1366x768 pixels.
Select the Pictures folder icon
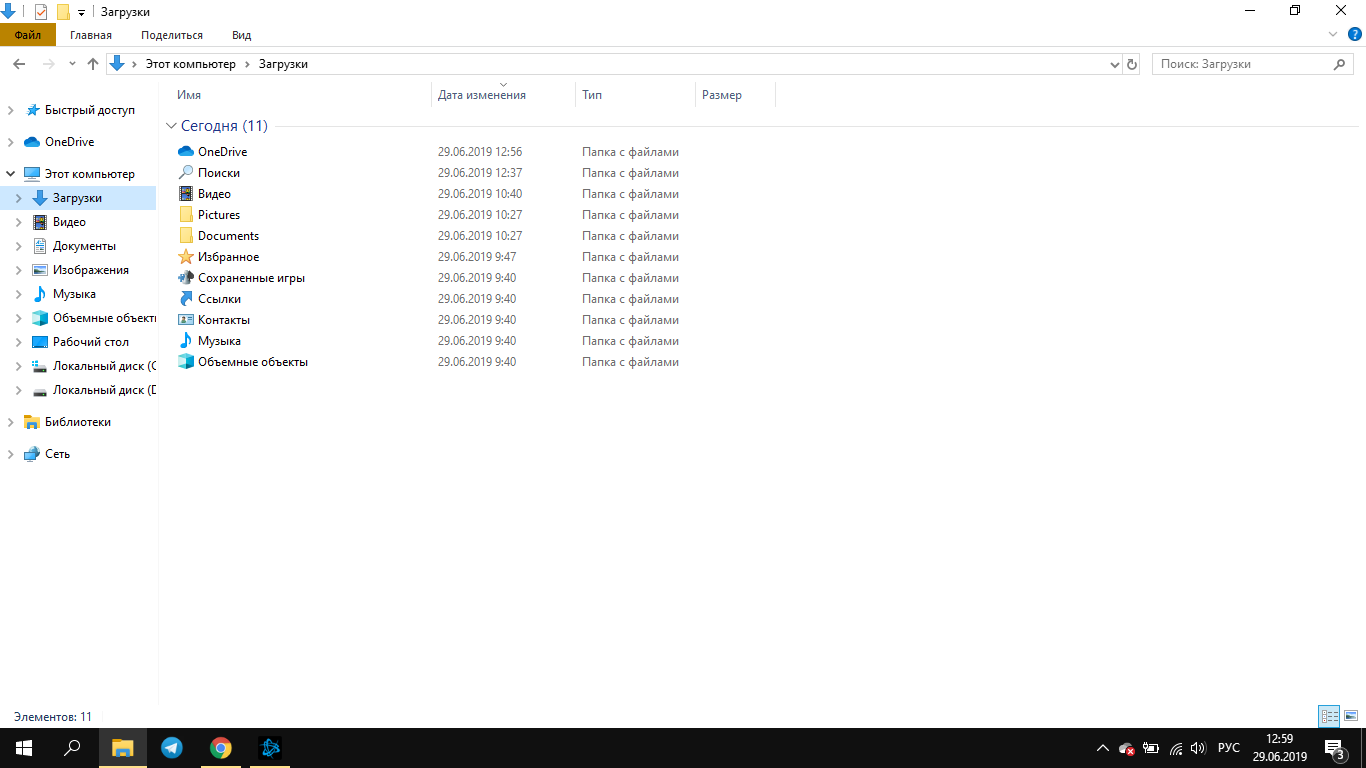click(x=186, y=214)
